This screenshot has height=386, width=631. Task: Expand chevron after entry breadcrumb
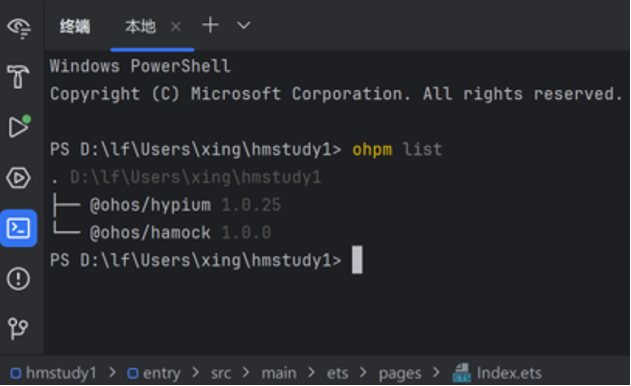tap(196, 373)
